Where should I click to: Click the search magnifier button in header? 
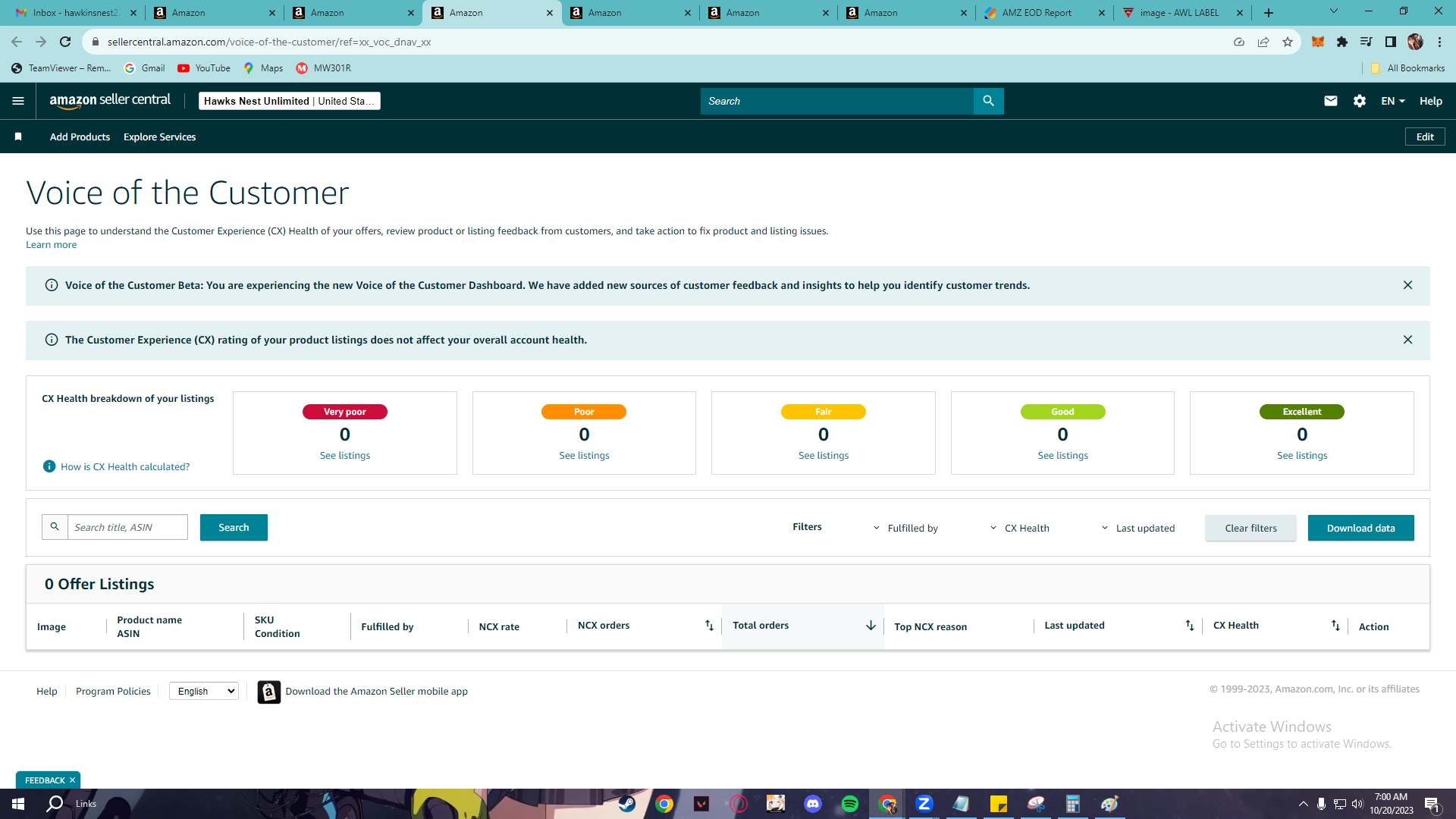coord(988,101)
